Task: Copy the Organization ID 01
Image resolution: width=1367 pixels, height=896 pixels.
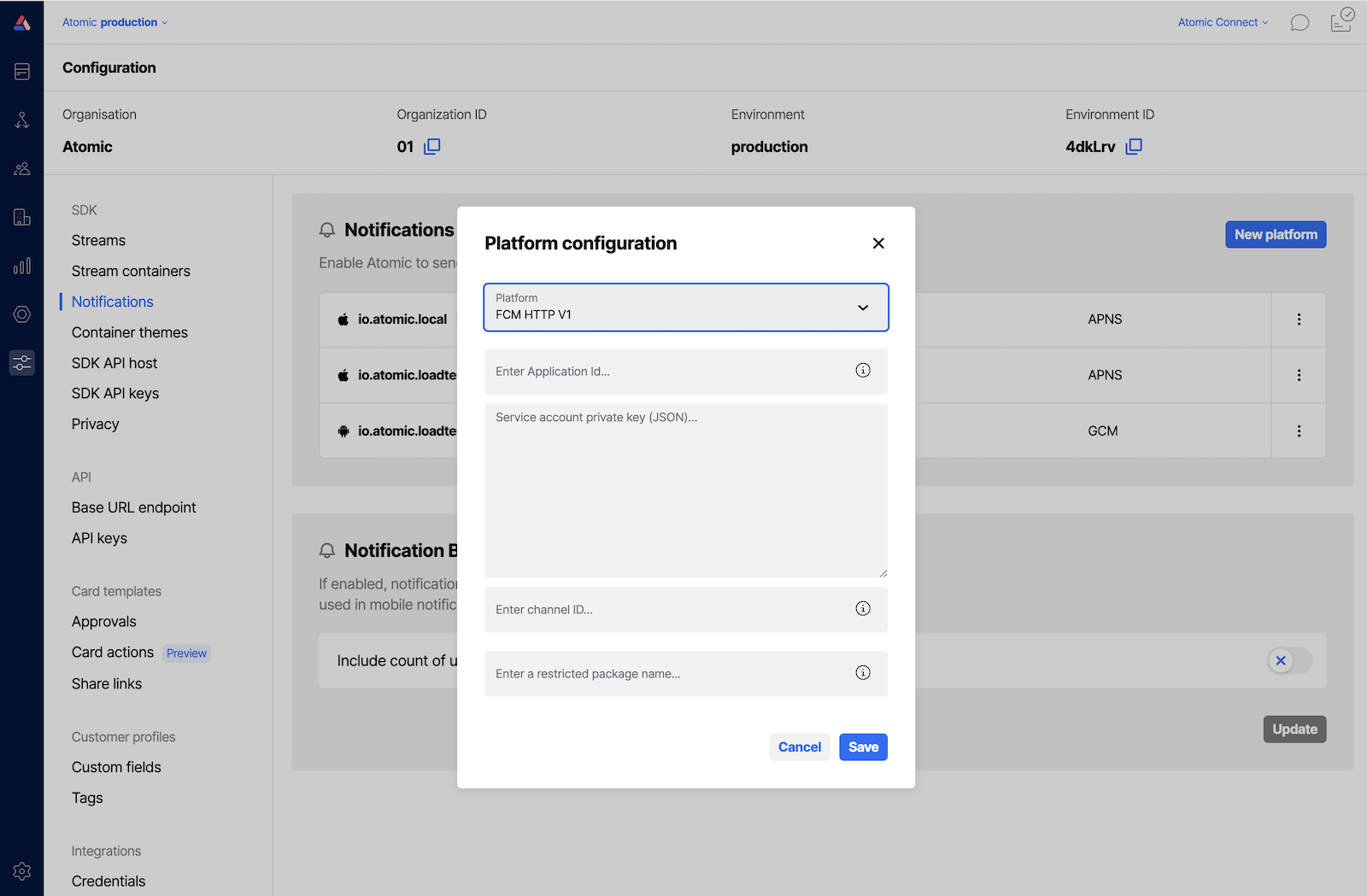Action: [x=432, y=146]
